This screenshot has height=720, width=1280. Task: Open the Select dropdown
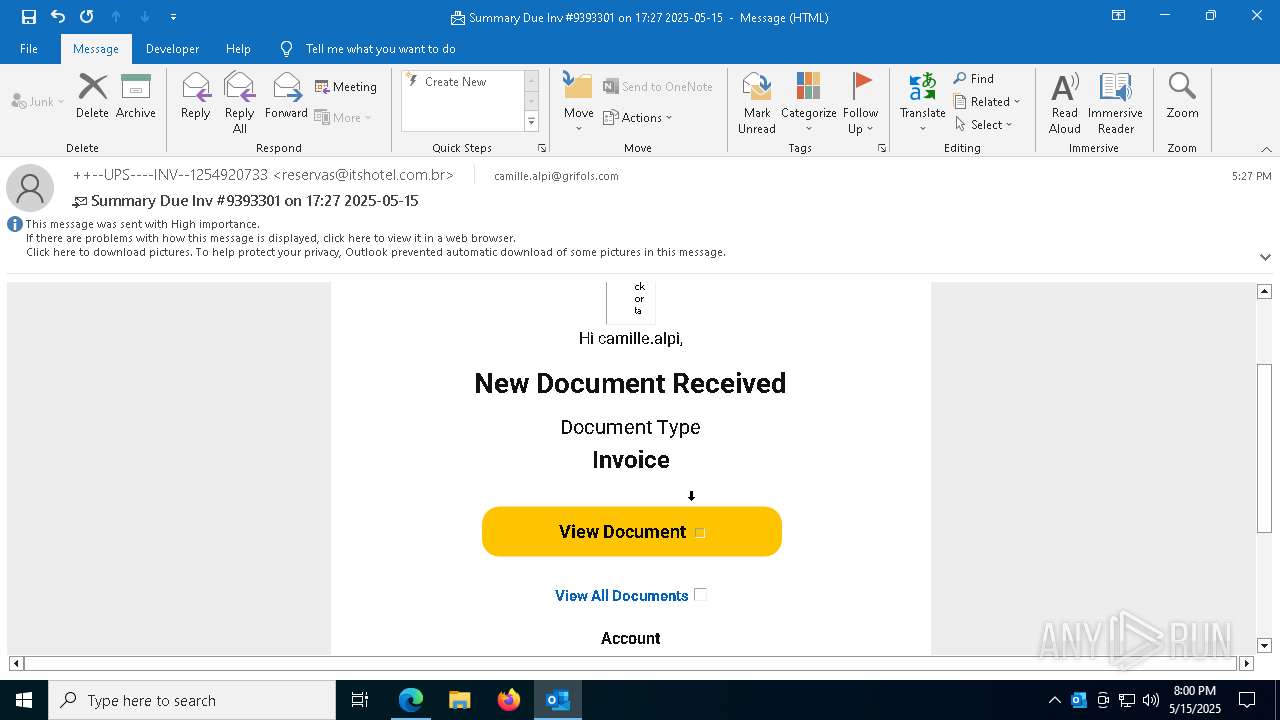[x=984, y=124]
